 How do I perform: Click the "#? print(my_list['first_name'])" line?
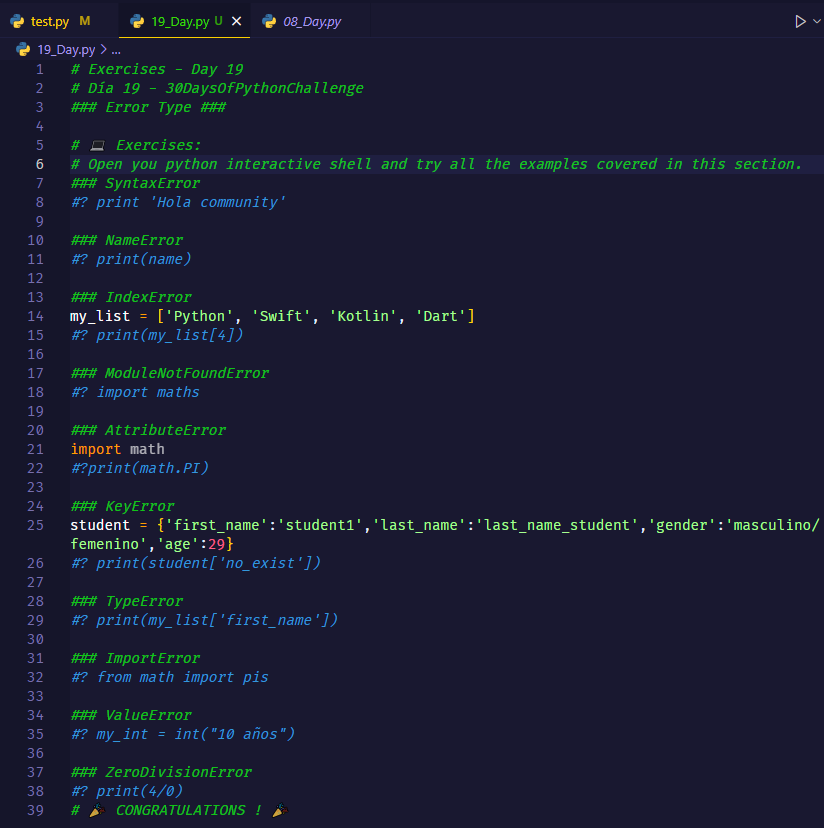[204, 620]
